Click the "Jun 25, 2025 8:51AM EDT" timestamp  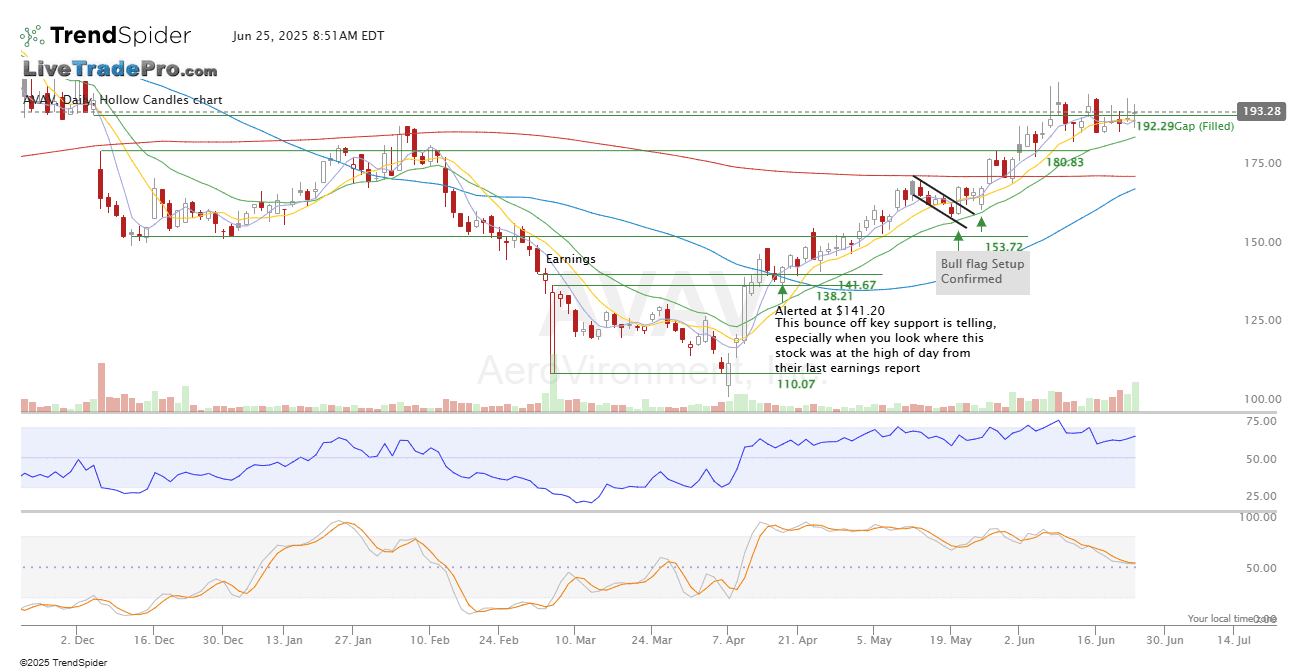308,36
